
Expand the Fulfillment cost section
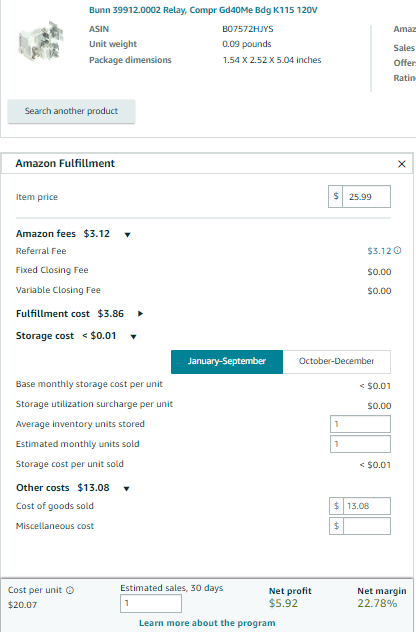140,314
